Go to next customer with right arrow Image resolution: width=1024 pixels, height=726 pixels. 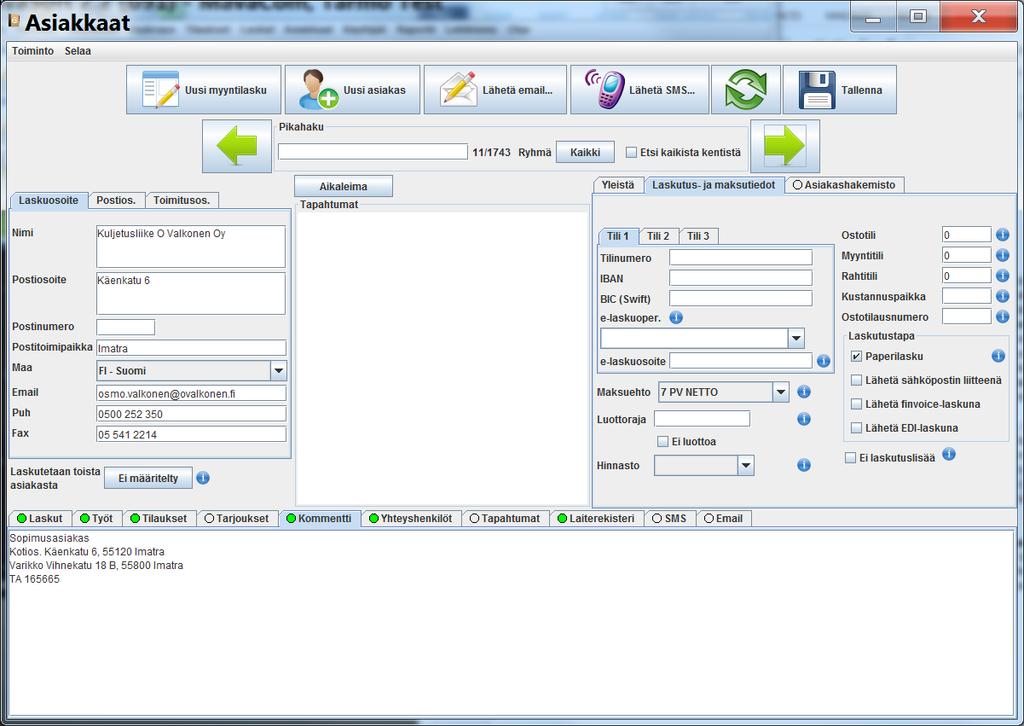pos(785,146)
